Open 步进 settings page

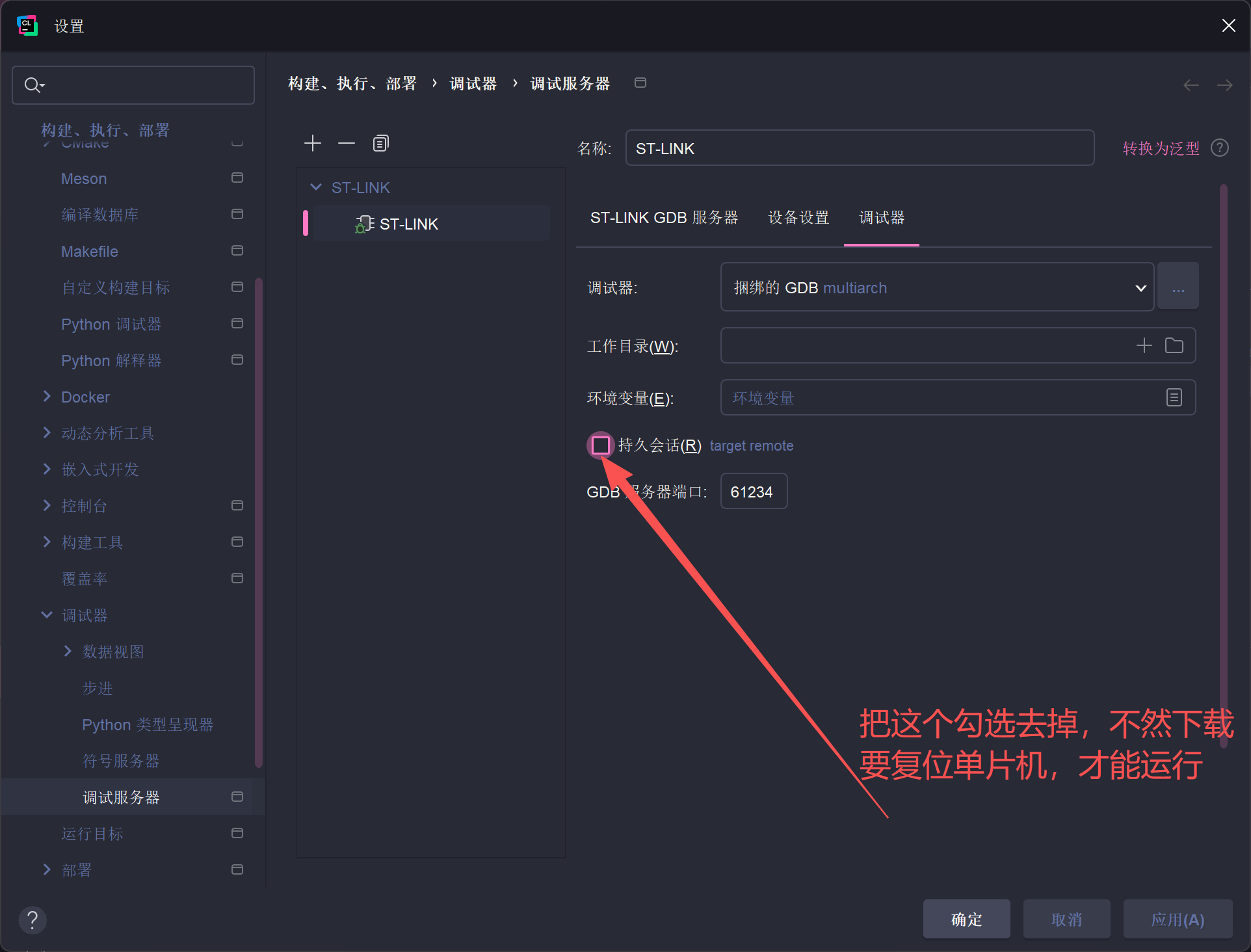[x=98, y=688]
